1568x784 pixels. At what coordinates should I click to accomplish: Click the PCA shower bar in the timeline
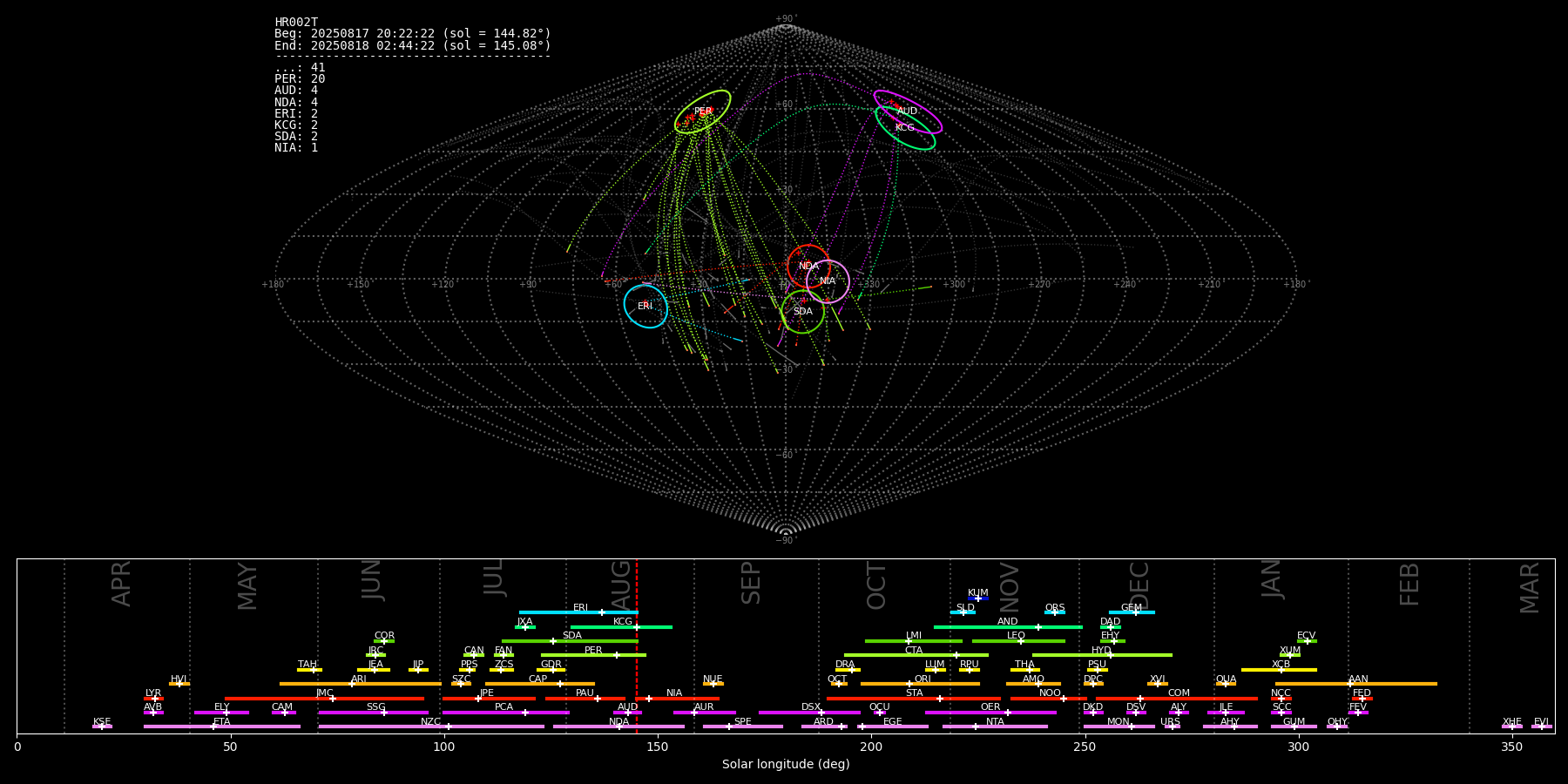coord(505,713)
